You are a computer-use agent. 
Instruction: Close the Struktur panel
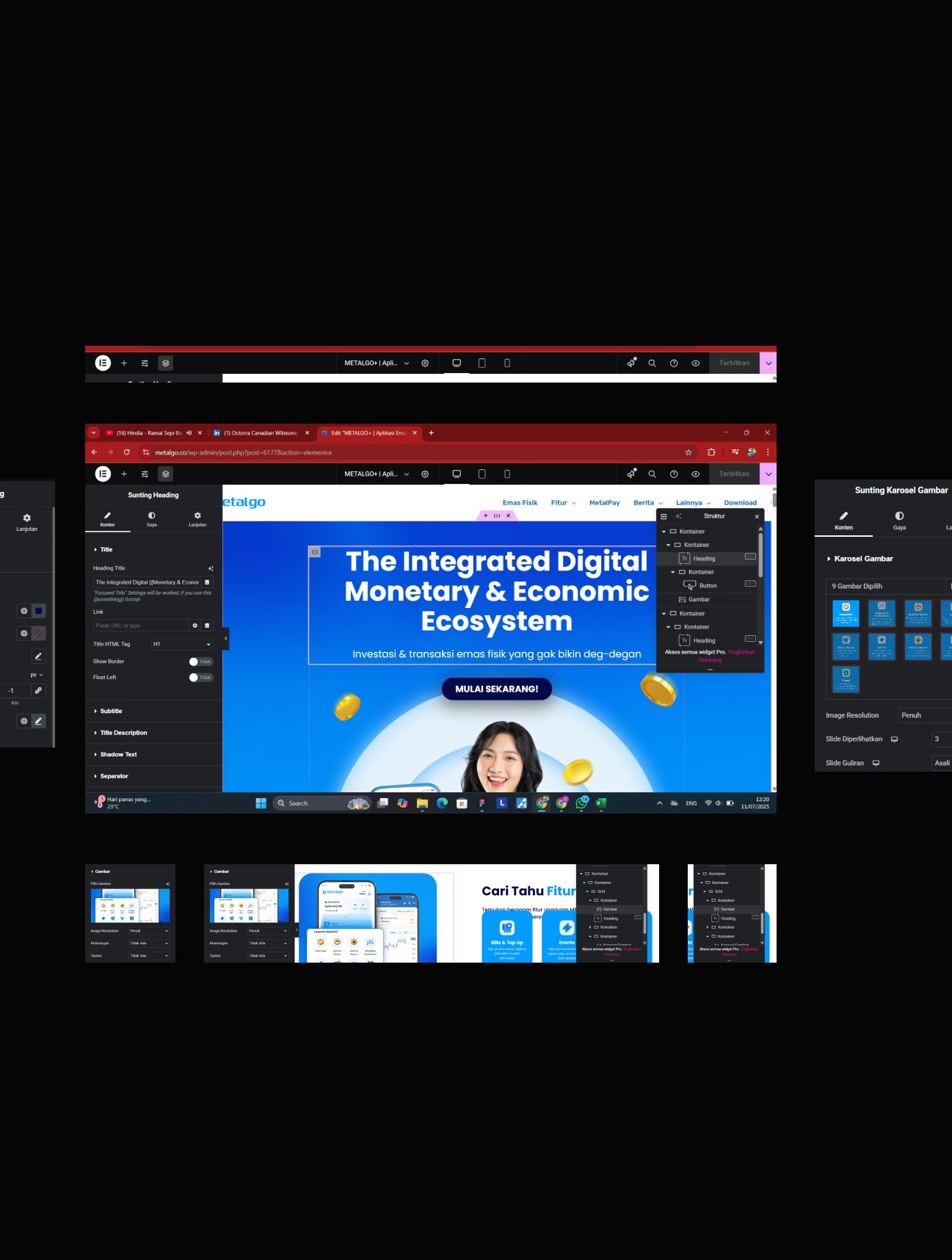(757, 516)
